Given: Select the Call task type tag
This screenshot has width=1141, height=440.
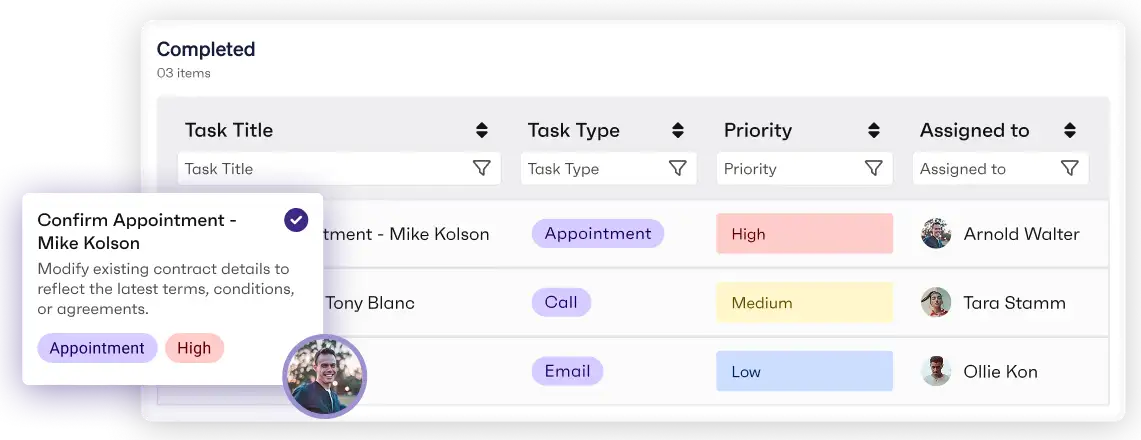Looking at the screenshot, I should (561, 302).
